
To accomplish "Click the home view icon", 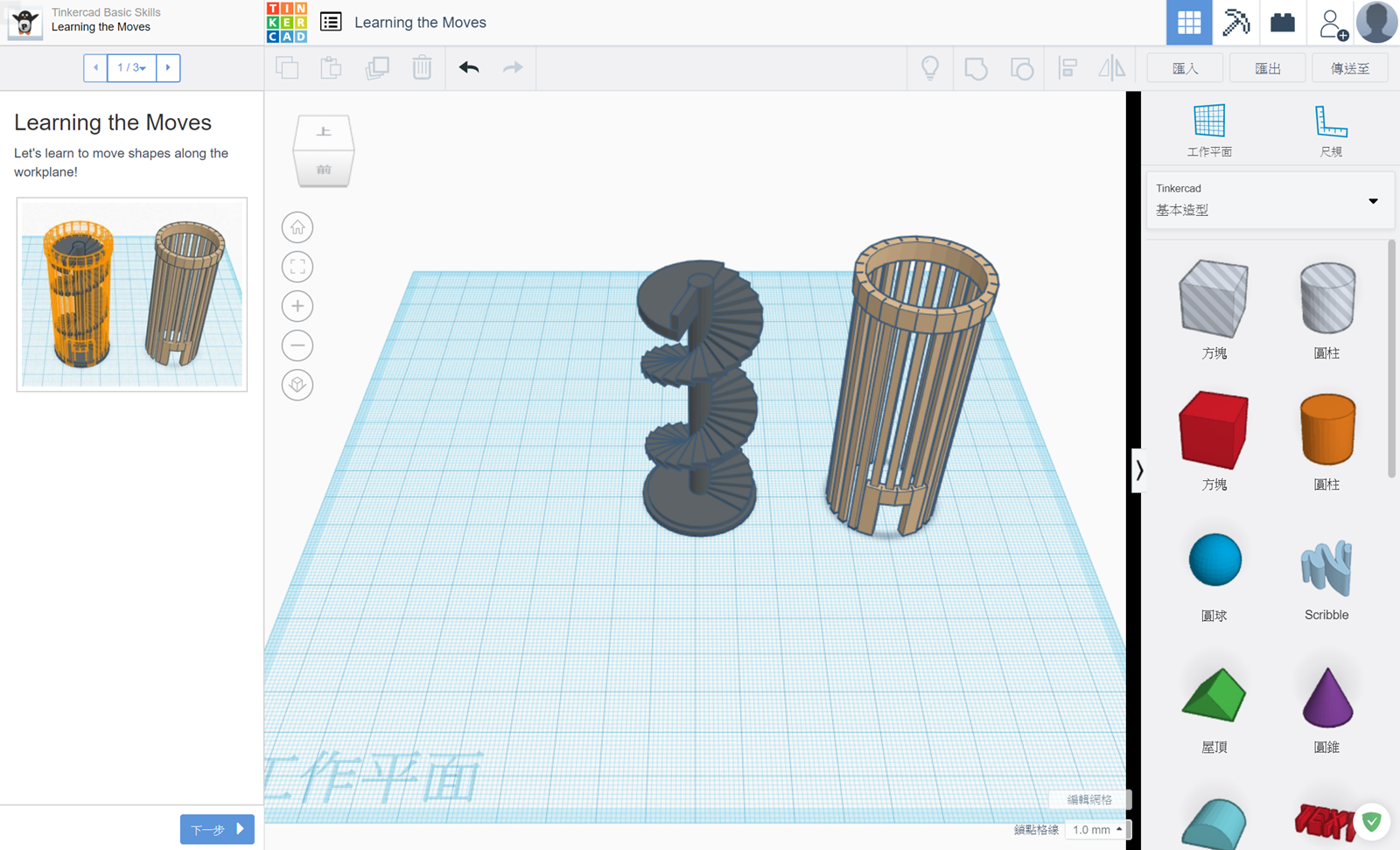I will [297, 227].
